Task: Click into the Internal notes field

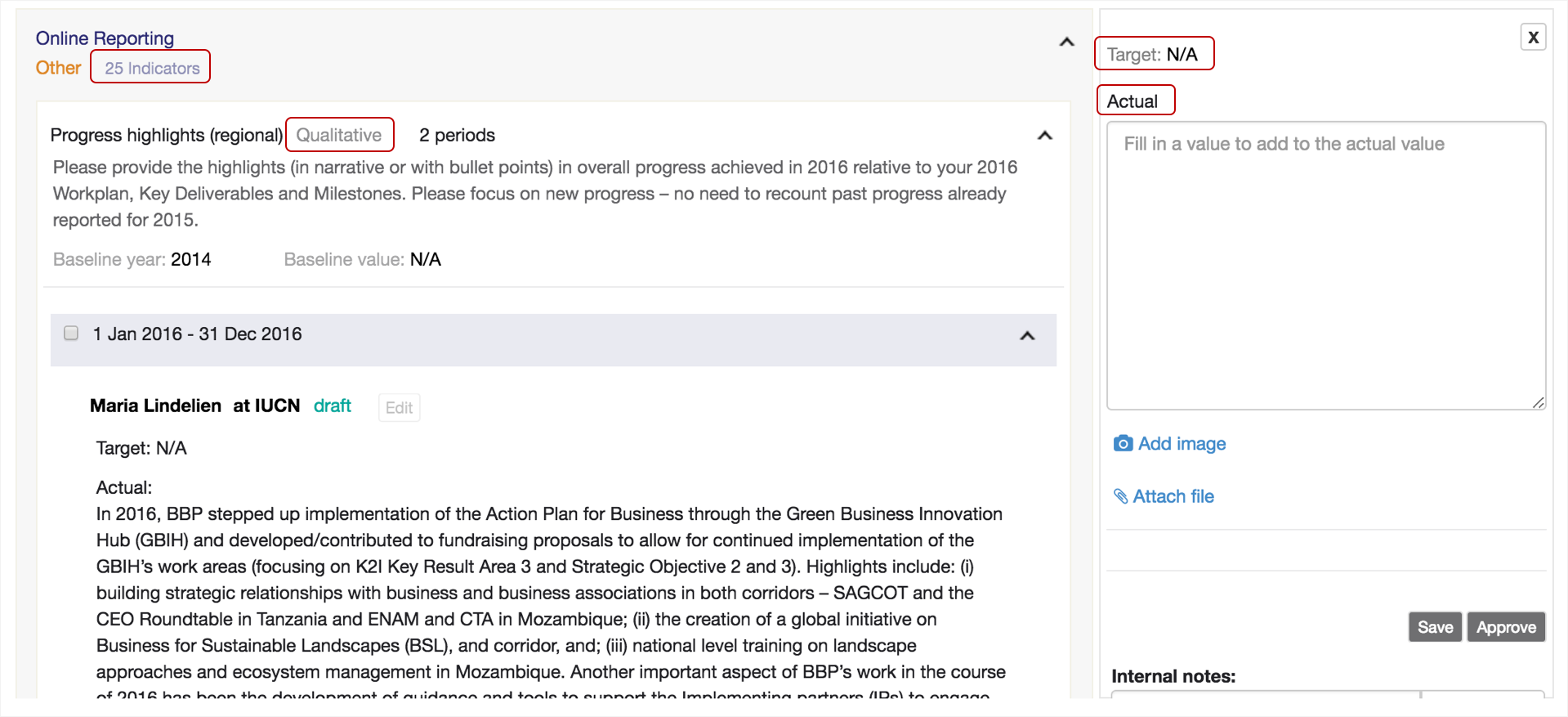Action: [x=1265, y=695]
